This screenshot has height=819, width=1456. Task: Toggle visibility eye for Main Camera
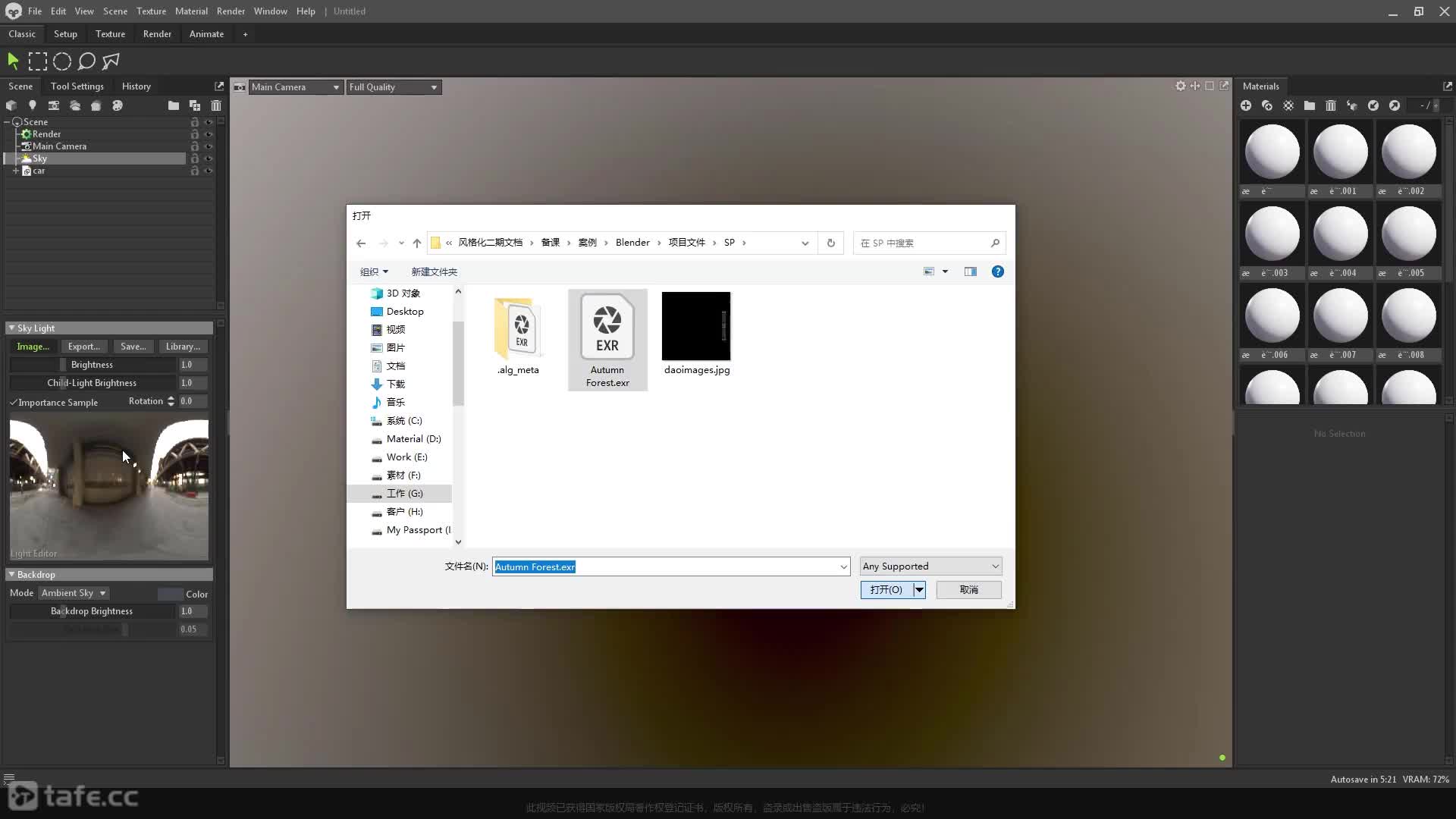tap(209, 146)
